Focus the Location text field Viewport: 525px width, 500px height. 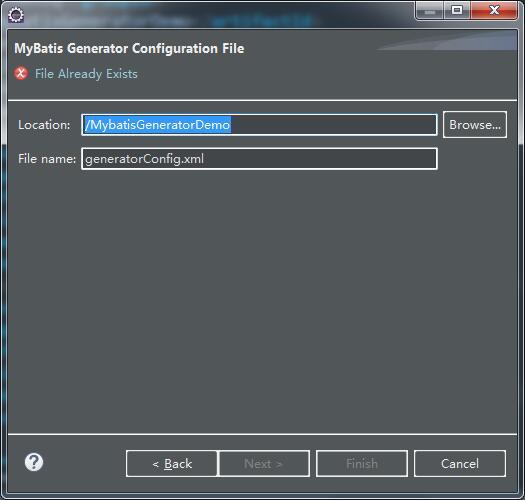pos(259,125)
